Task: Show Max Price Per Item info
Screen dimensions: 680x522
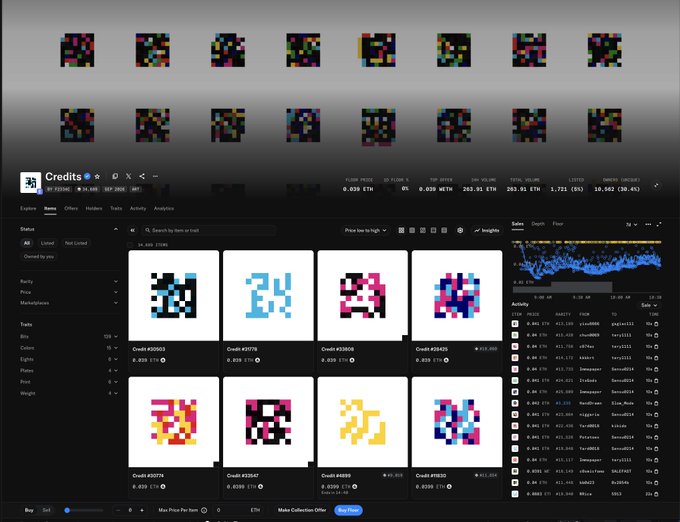Action: [204, 510]
